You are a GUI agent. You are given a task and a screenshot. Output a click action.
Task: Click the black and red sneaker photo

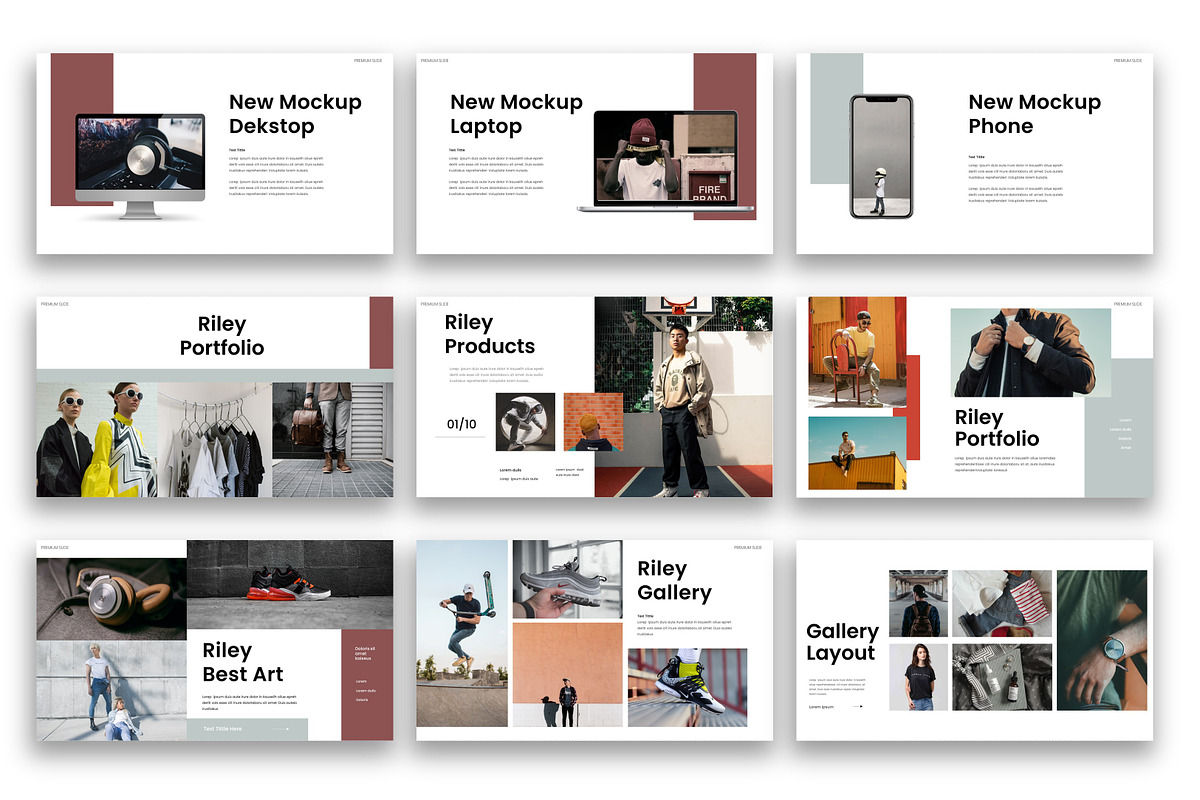(290, 584)
